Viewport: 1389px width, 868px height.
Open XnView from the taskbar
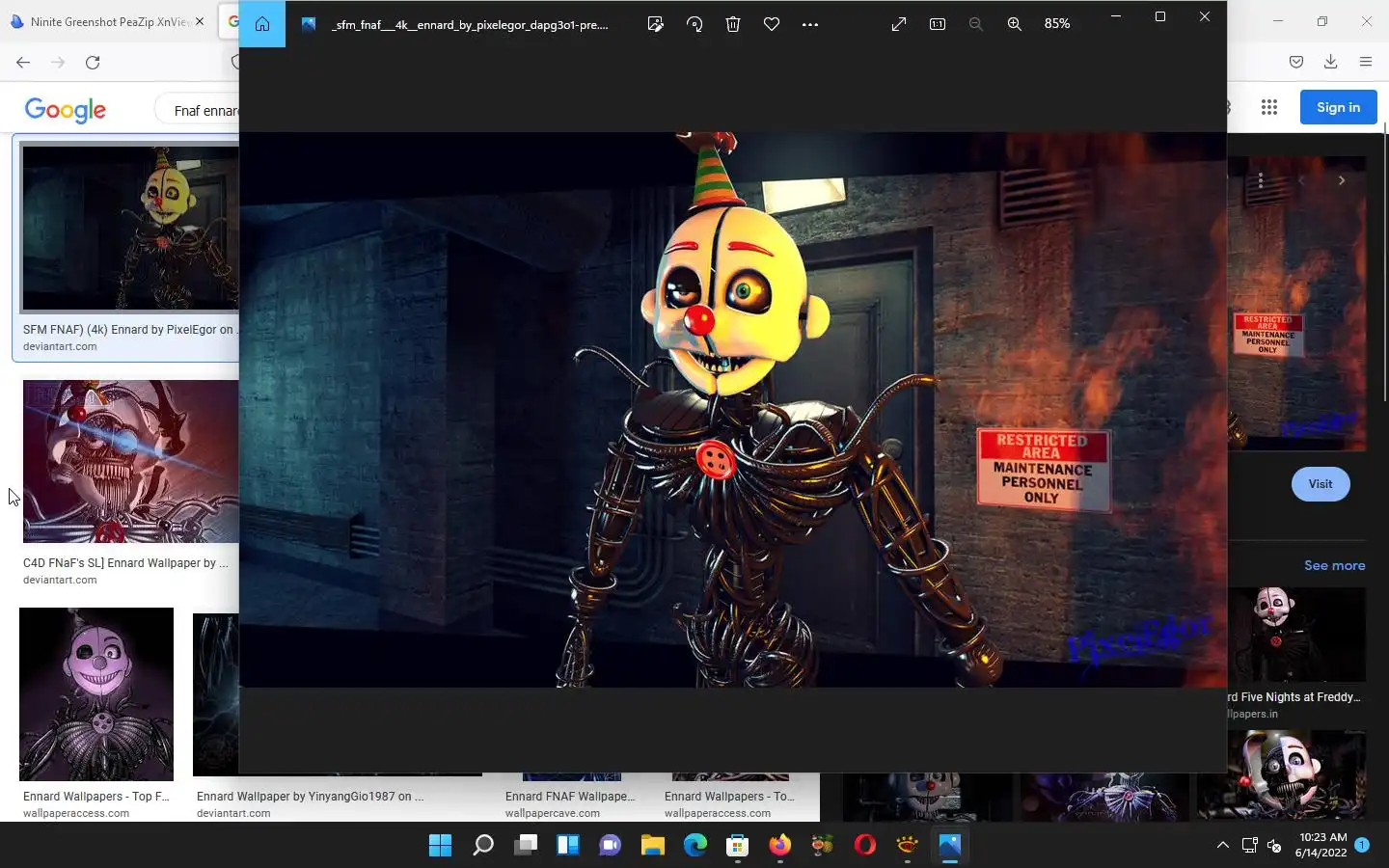tap(908, 846)
